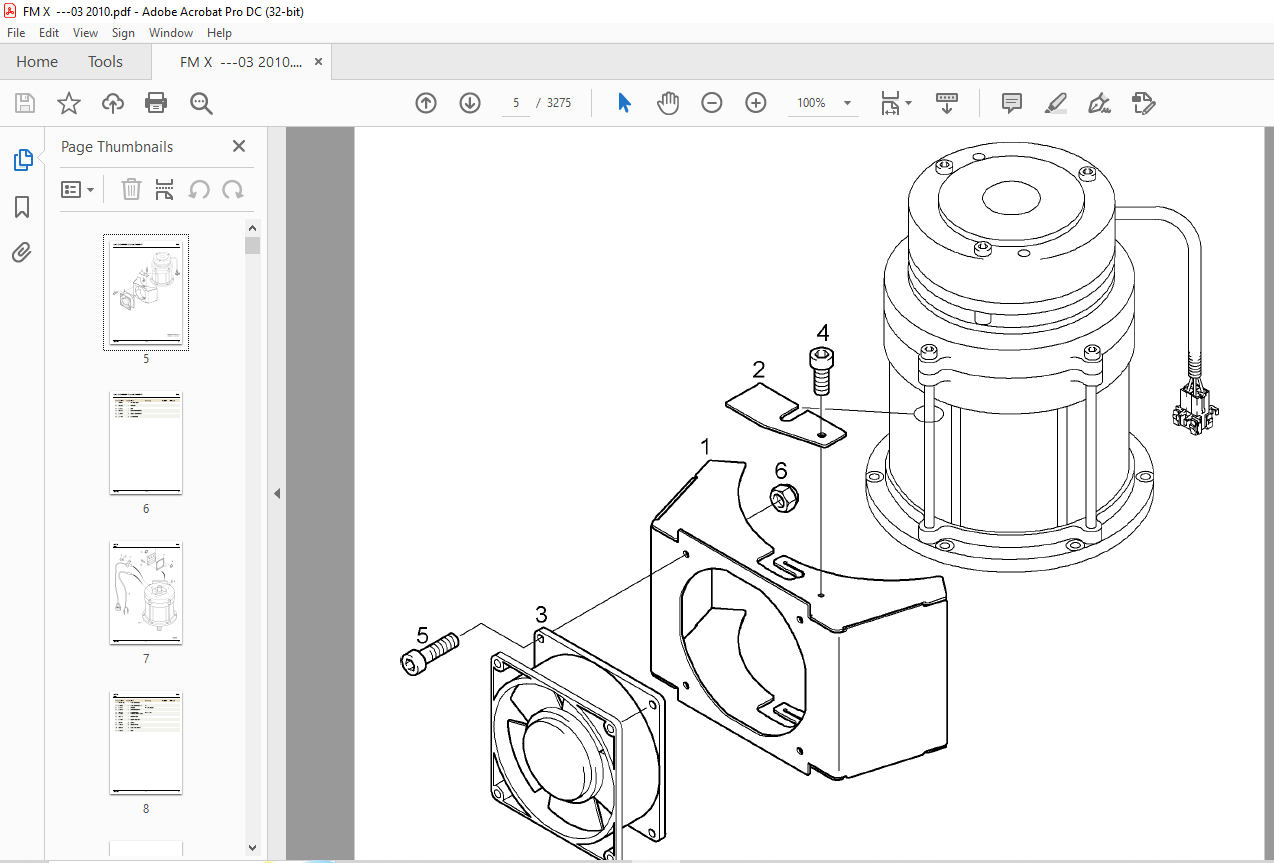Delete the selected page thumbnail trash icon
1274x863 pixels.
tap(131, 189)
